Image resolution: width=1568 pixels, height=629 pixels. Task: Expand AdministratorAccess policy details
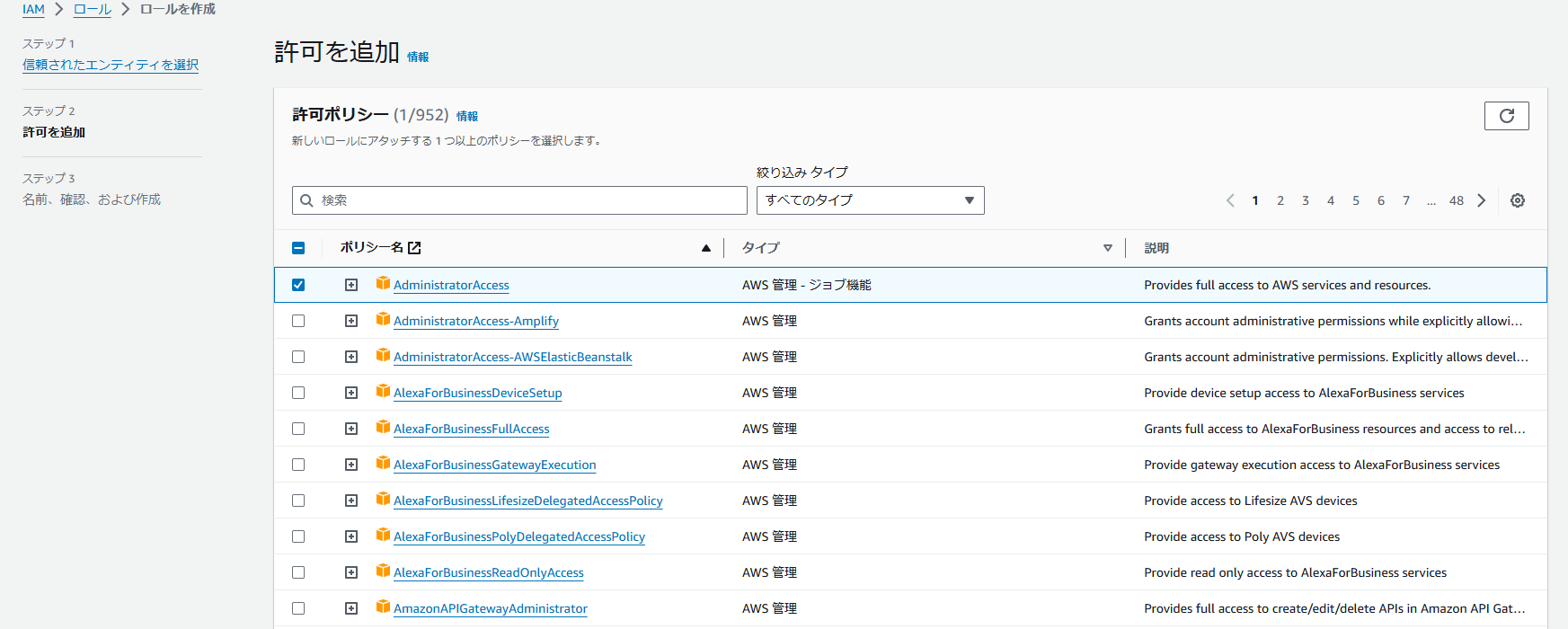click(x=351, y=285)
